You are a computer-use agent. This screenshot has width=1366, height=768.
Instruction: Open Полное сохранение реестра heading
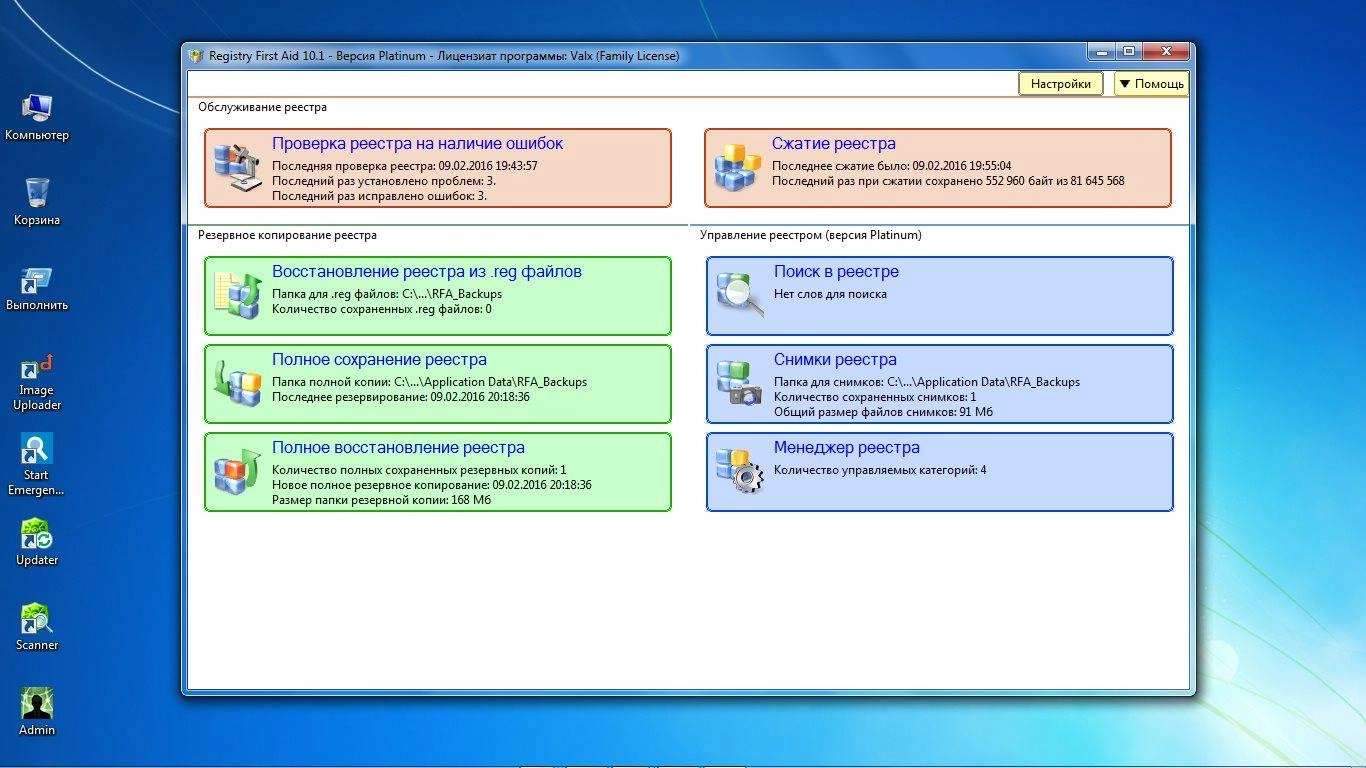(x=380, y=360)
